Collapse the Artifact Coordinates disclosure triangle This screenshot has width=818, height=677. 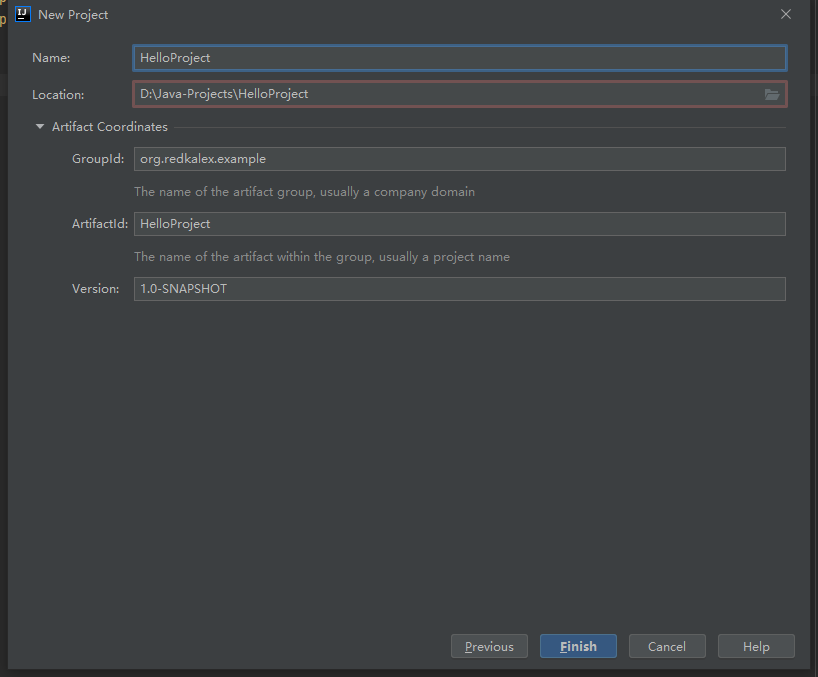40,127
